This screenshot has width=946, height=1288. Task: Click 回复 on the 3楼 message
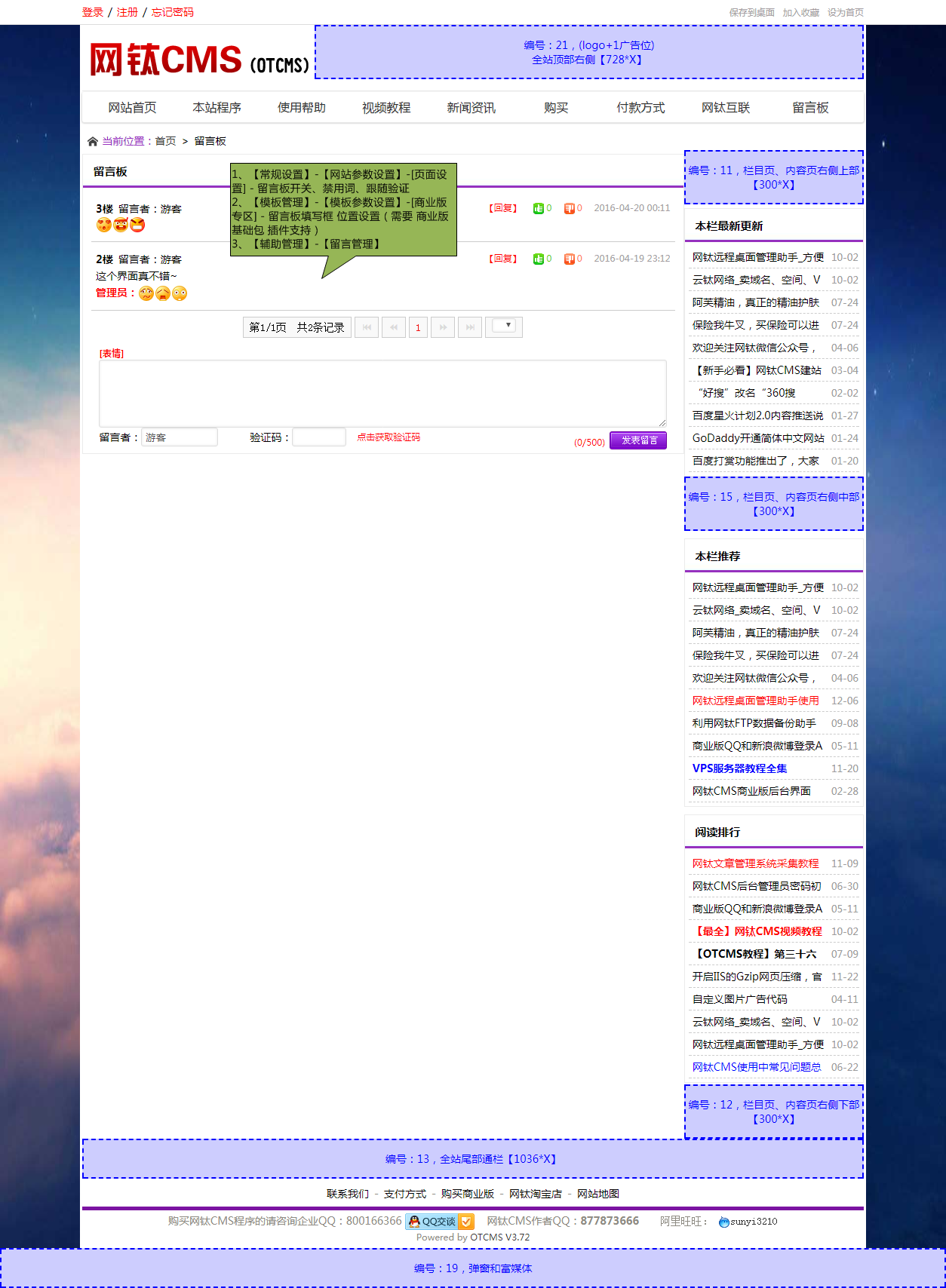coord(503,208)
